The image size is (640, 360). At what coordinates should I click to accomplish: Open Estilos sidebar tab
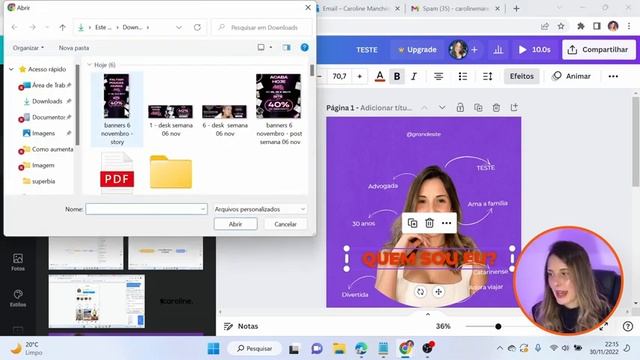click(x=18, y=298)
